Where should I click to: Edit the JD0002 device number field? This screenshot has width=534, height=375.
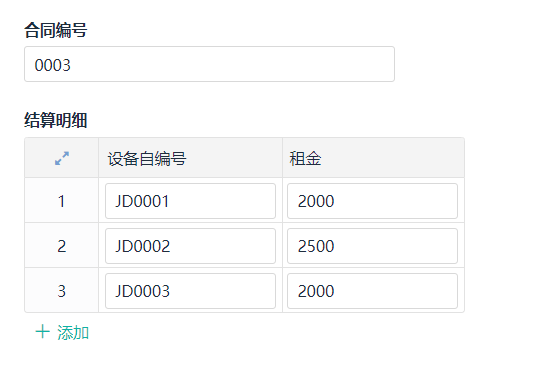[190, 246]
